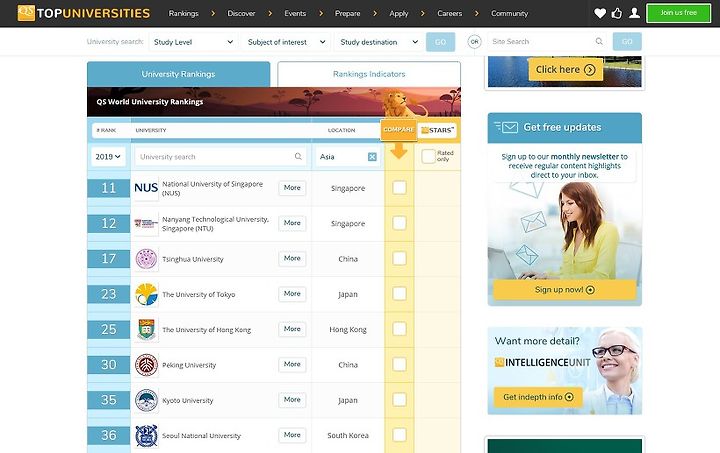Click chevron after Prepare menu
Screen dimensions: 720x453
coord(375,14)
